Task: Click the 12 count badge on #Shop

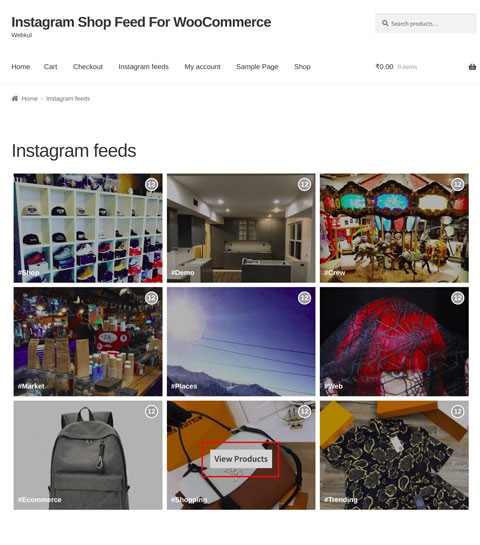Action: [x=151, y=184]
